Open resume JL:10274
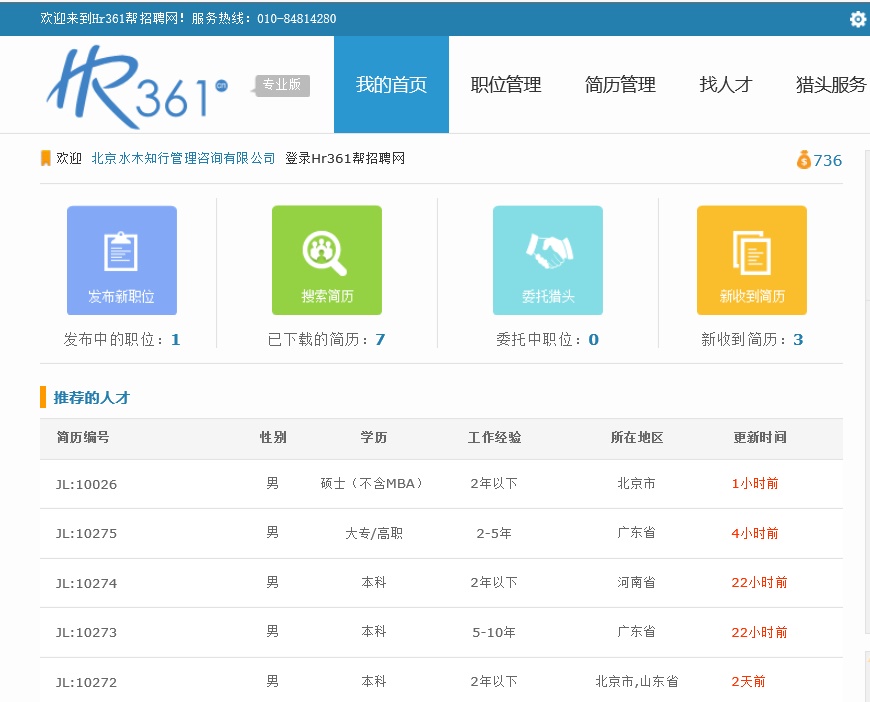Image resolution: width=870 pixels, height=702 pixels. 87,583
